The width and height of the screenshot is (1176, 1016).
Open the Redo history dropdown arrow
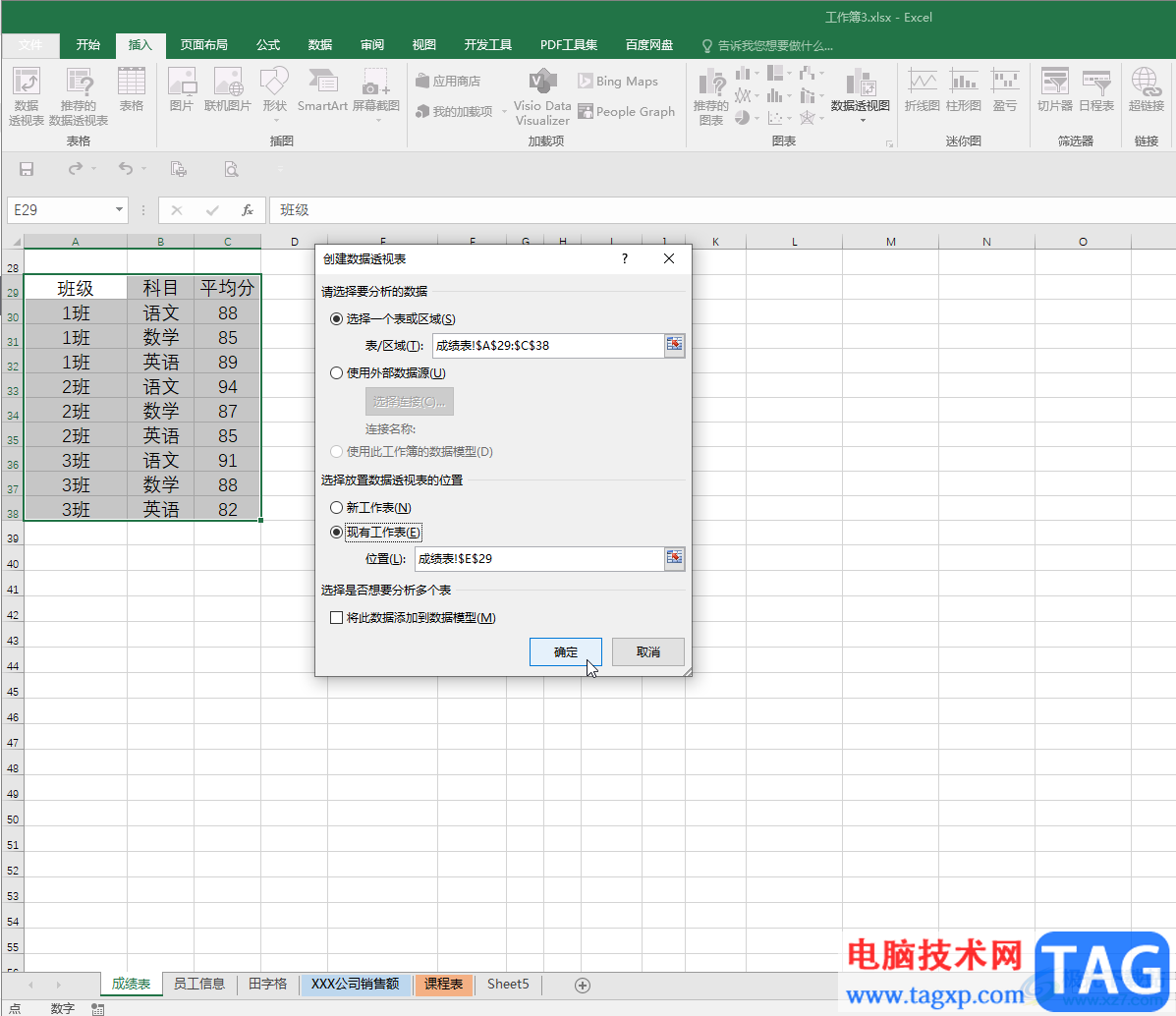click(x=93, y=169)
